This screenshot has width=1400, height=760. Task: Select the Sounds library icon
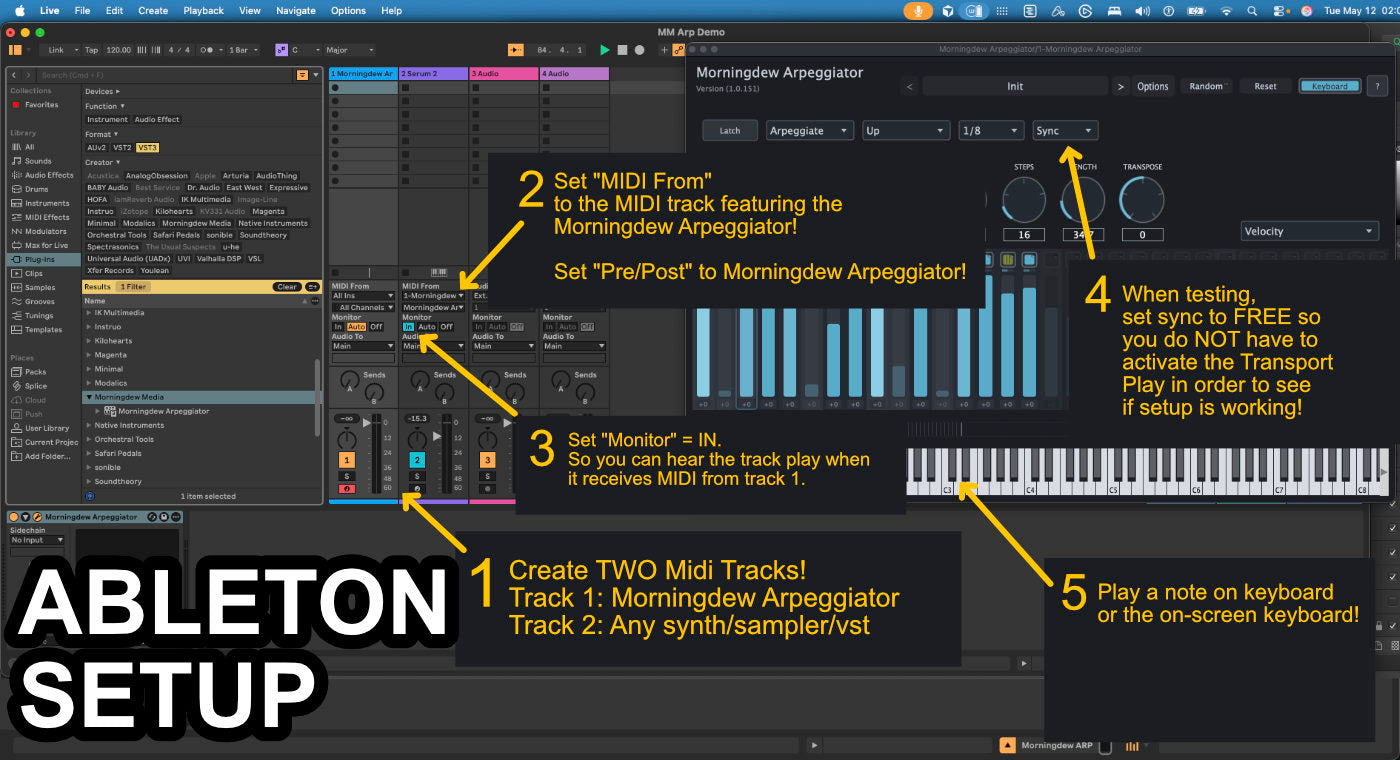click(16, 161)
